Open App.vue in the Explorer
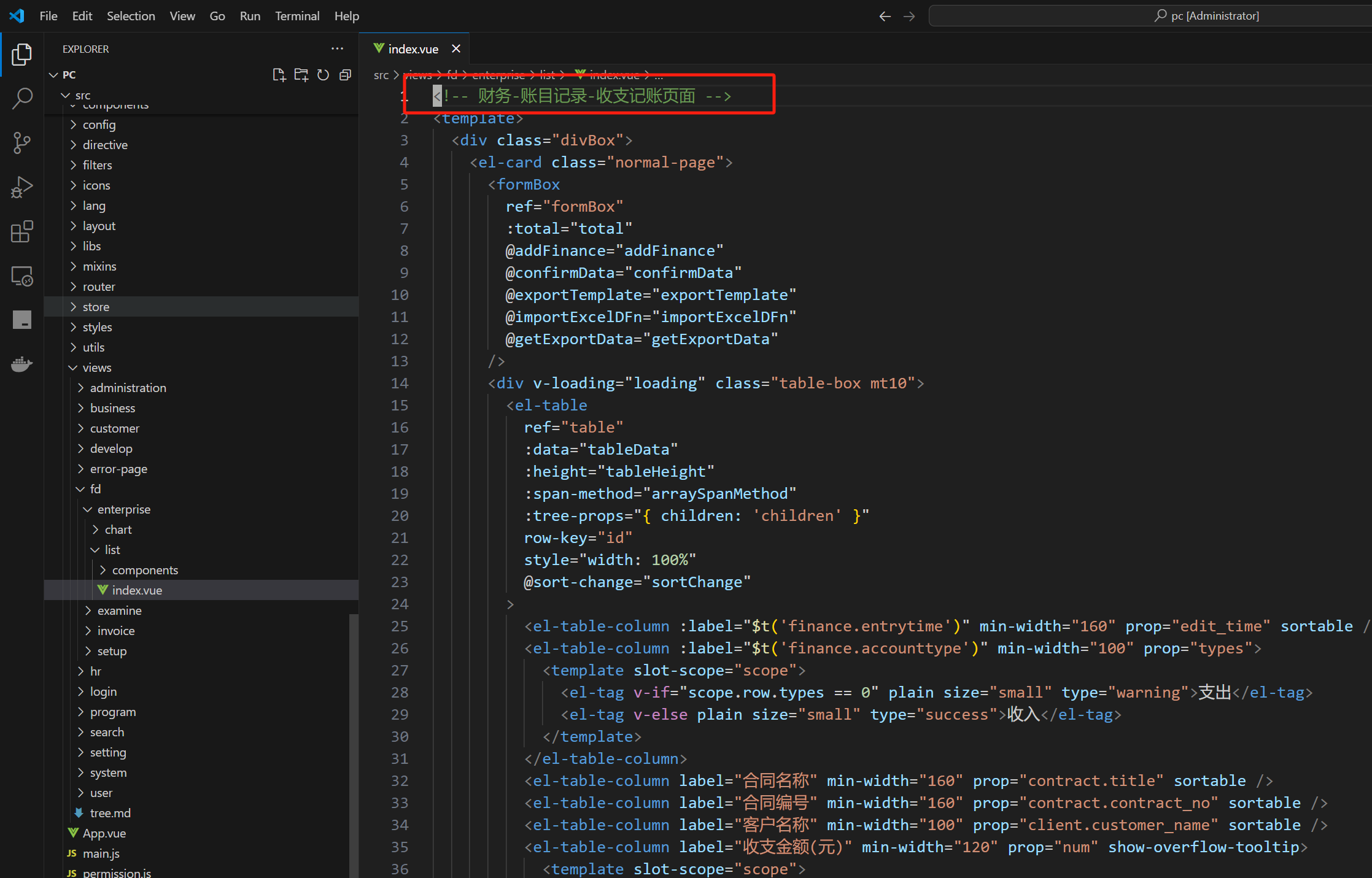 pyautogui.click(x=201, y=833)
